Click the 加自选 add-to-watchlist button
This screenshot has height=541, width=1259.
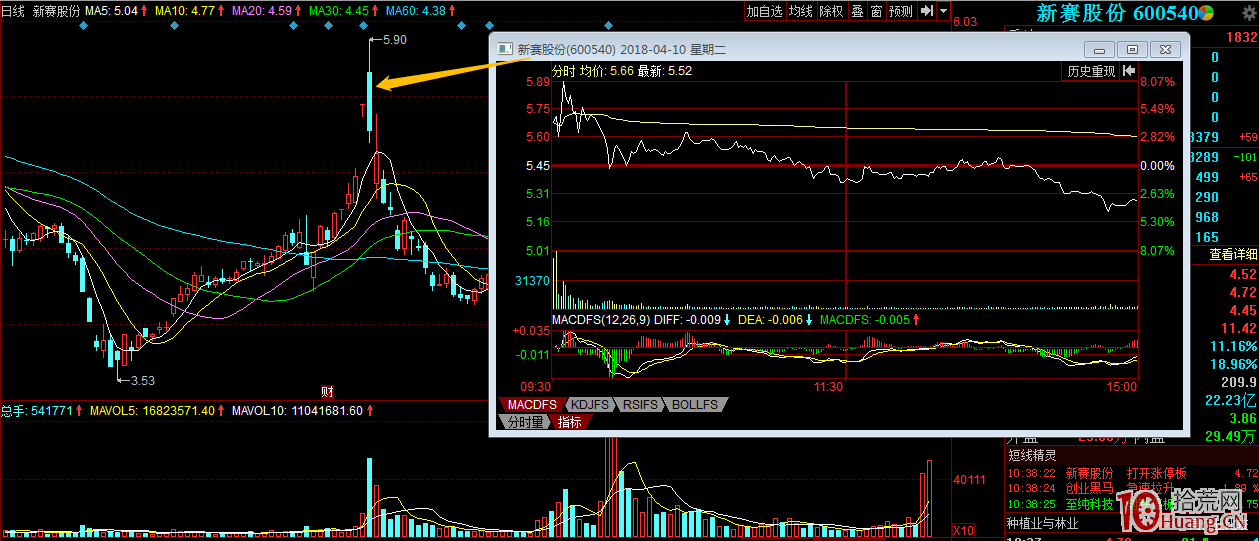click(x=765, y=11)
